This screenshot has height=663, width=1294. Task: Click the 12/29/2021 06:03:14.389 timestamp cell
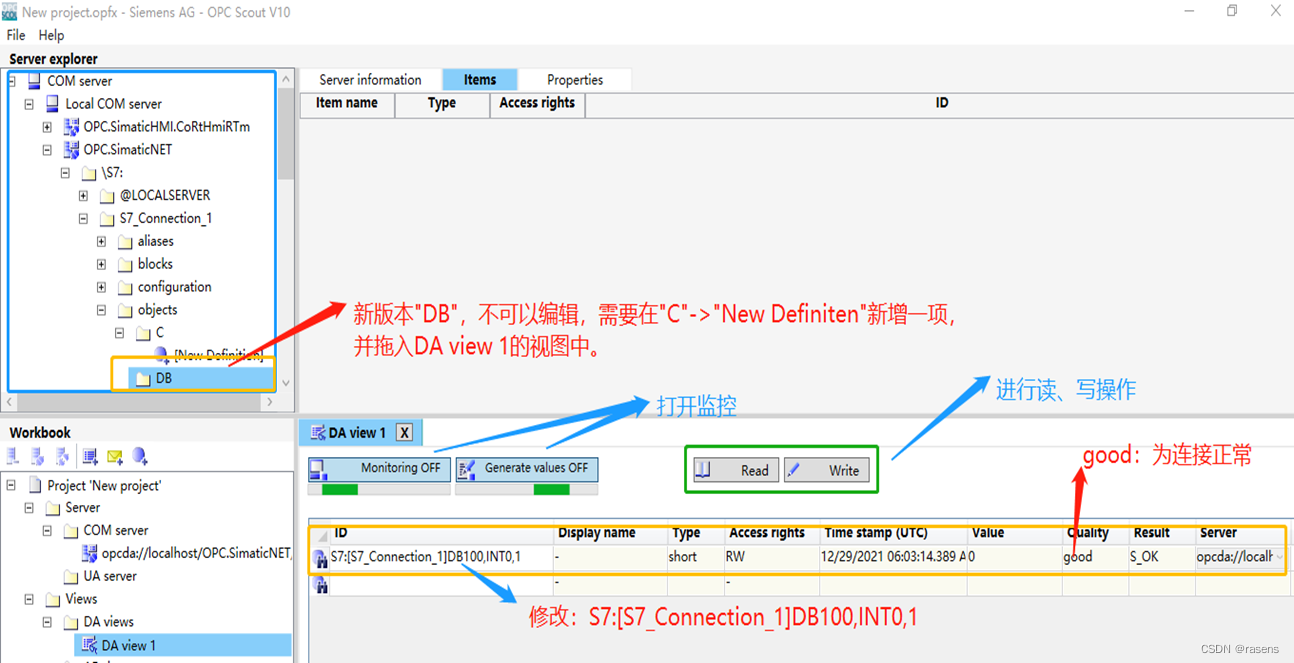(x=893, y=557)
